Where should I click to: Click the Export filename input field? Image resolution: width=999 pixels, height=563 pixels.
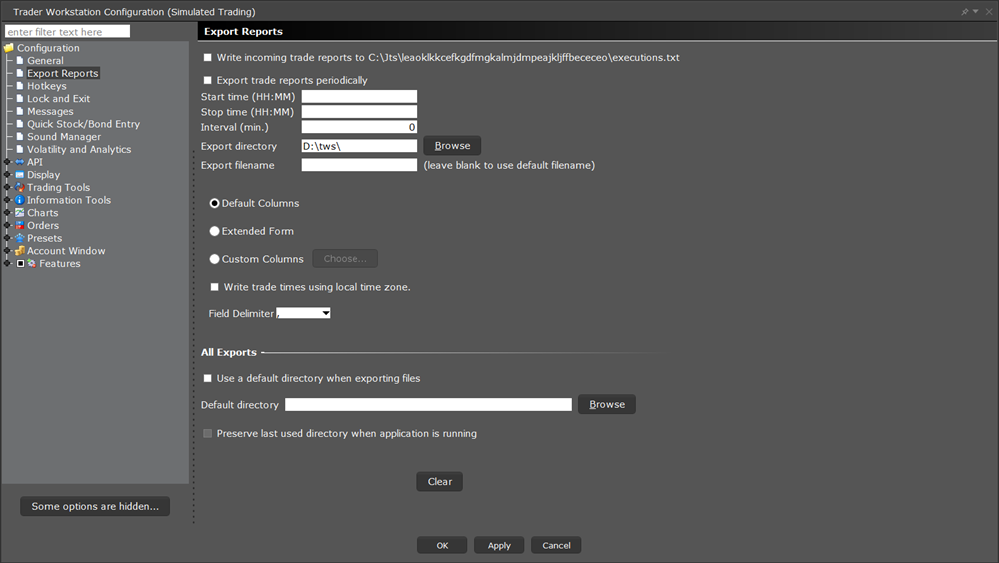[359, 165]
